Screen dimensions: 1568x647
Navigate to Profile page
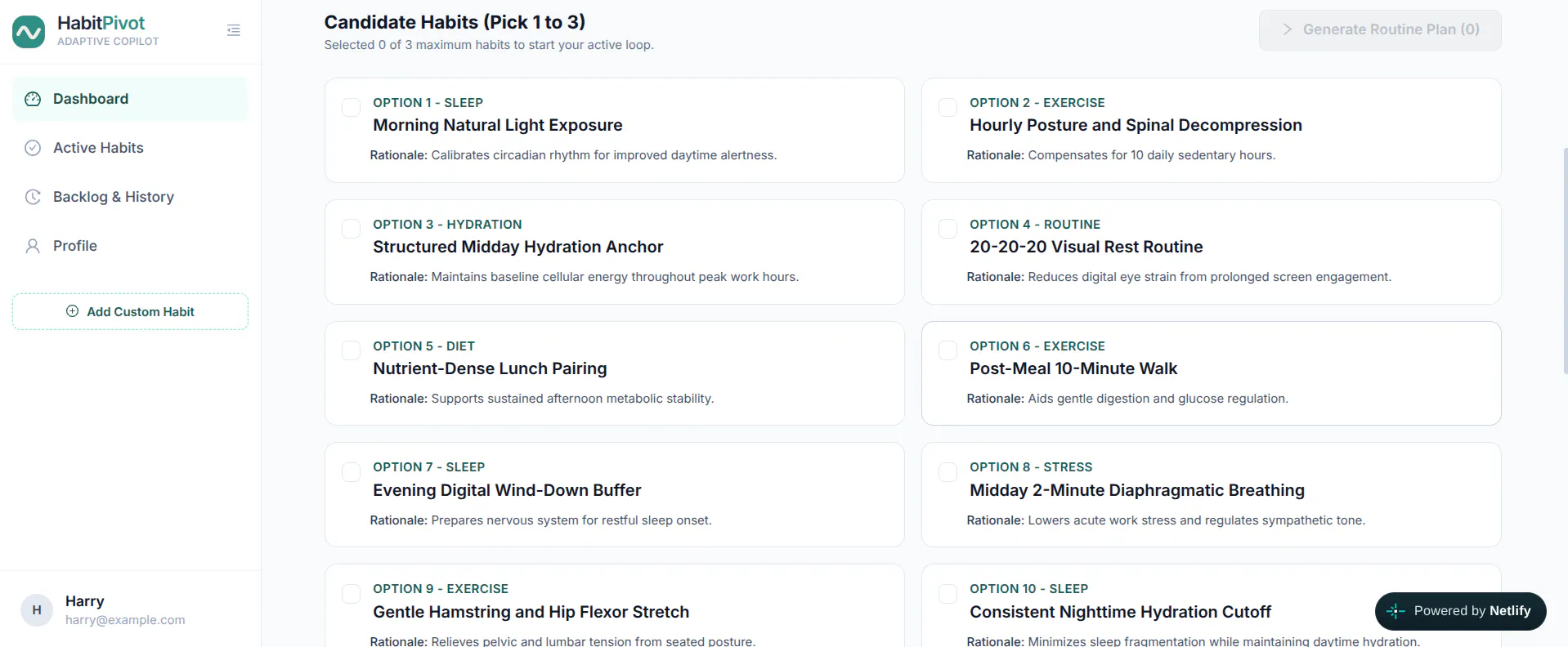click(x=130, y=246)
